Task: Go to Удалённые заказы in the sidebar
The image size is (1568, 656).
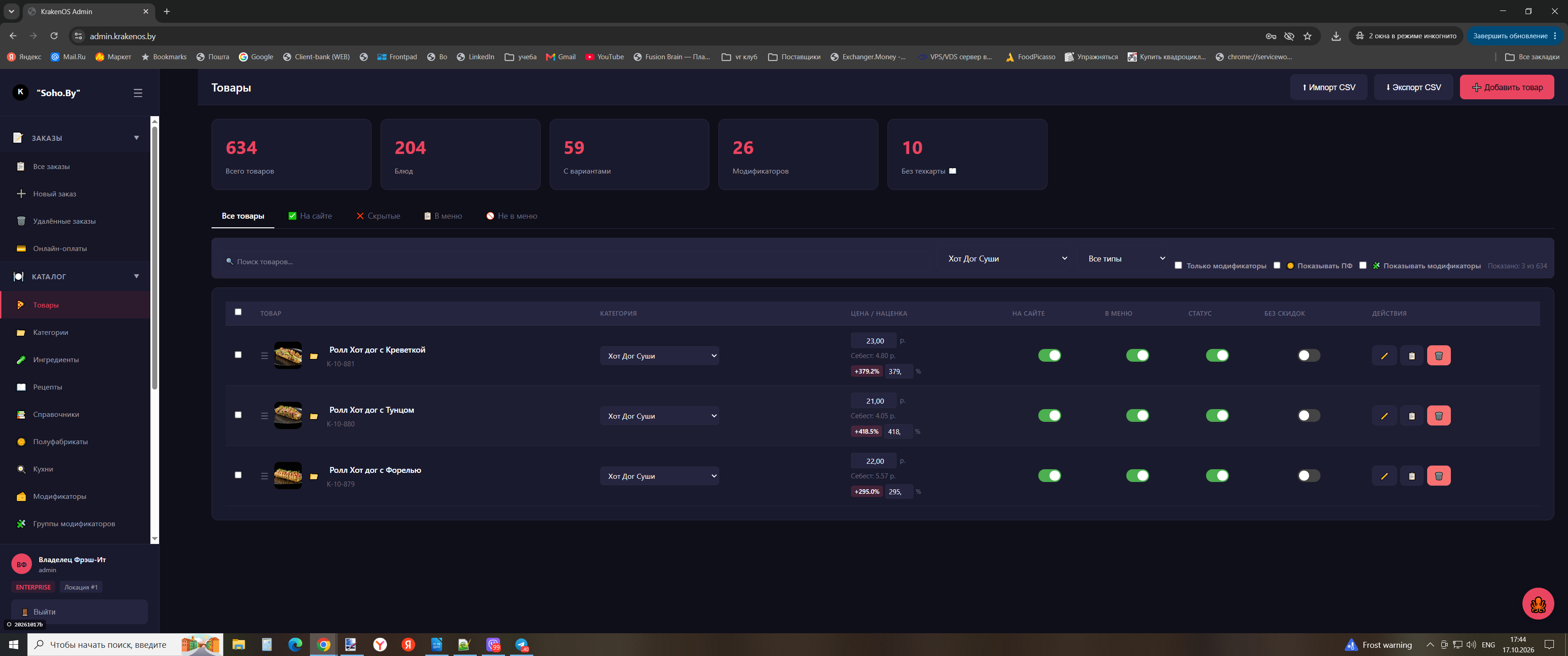Action: coord(76,221)
